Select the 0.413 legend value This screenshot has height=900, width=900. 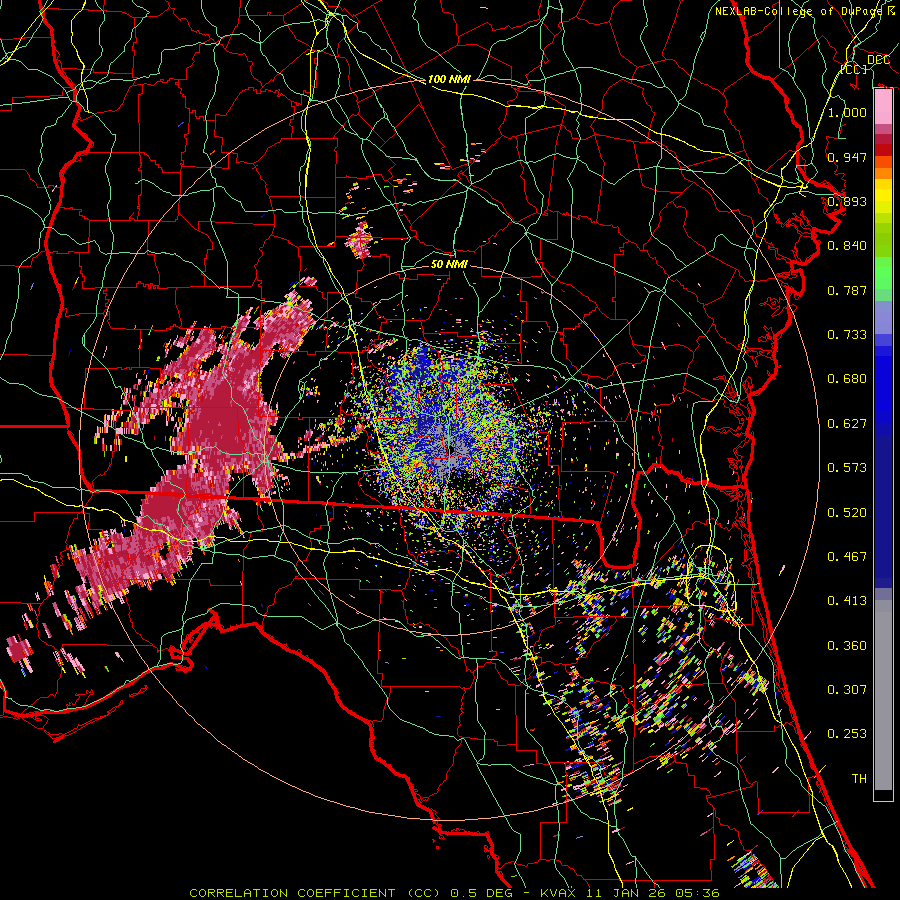click(847, 601)
